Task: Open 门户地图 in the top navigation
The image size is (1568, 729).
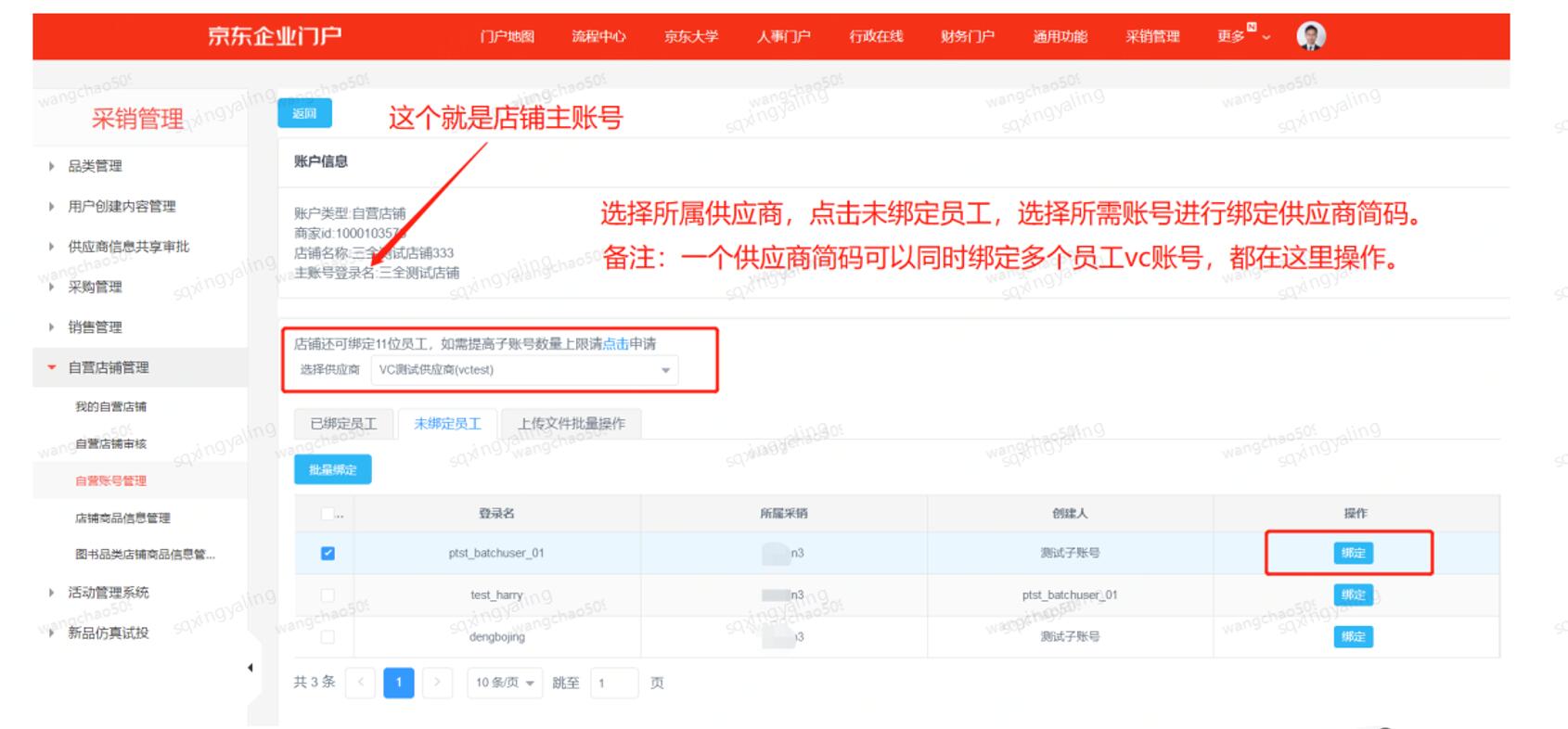Action: (507, 36)
